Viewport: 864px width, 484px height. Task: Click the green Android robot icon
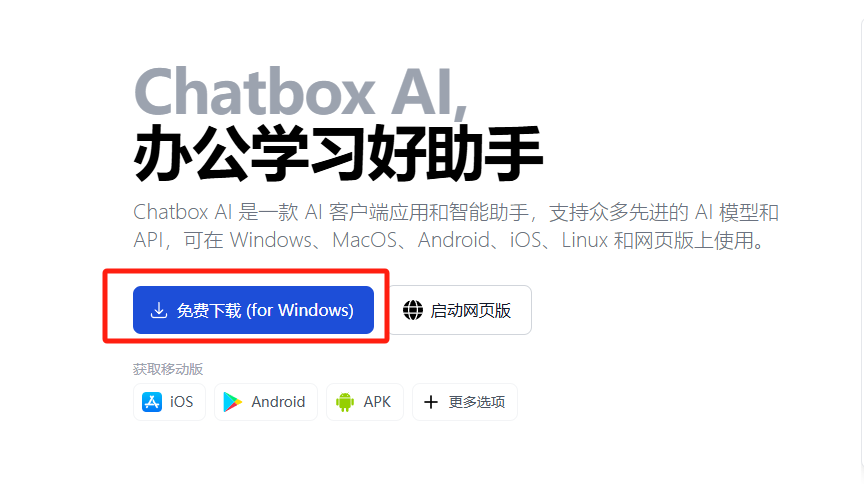[345, 402]
